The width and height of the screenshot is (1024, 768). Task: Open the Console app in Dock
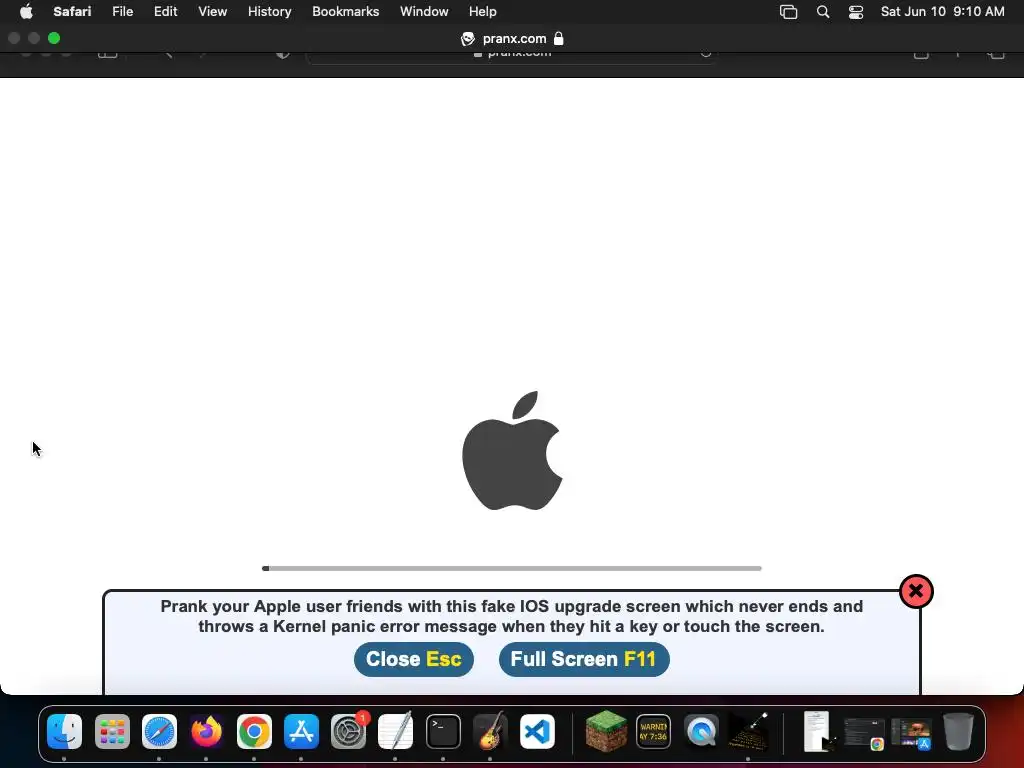coord(653,731)
